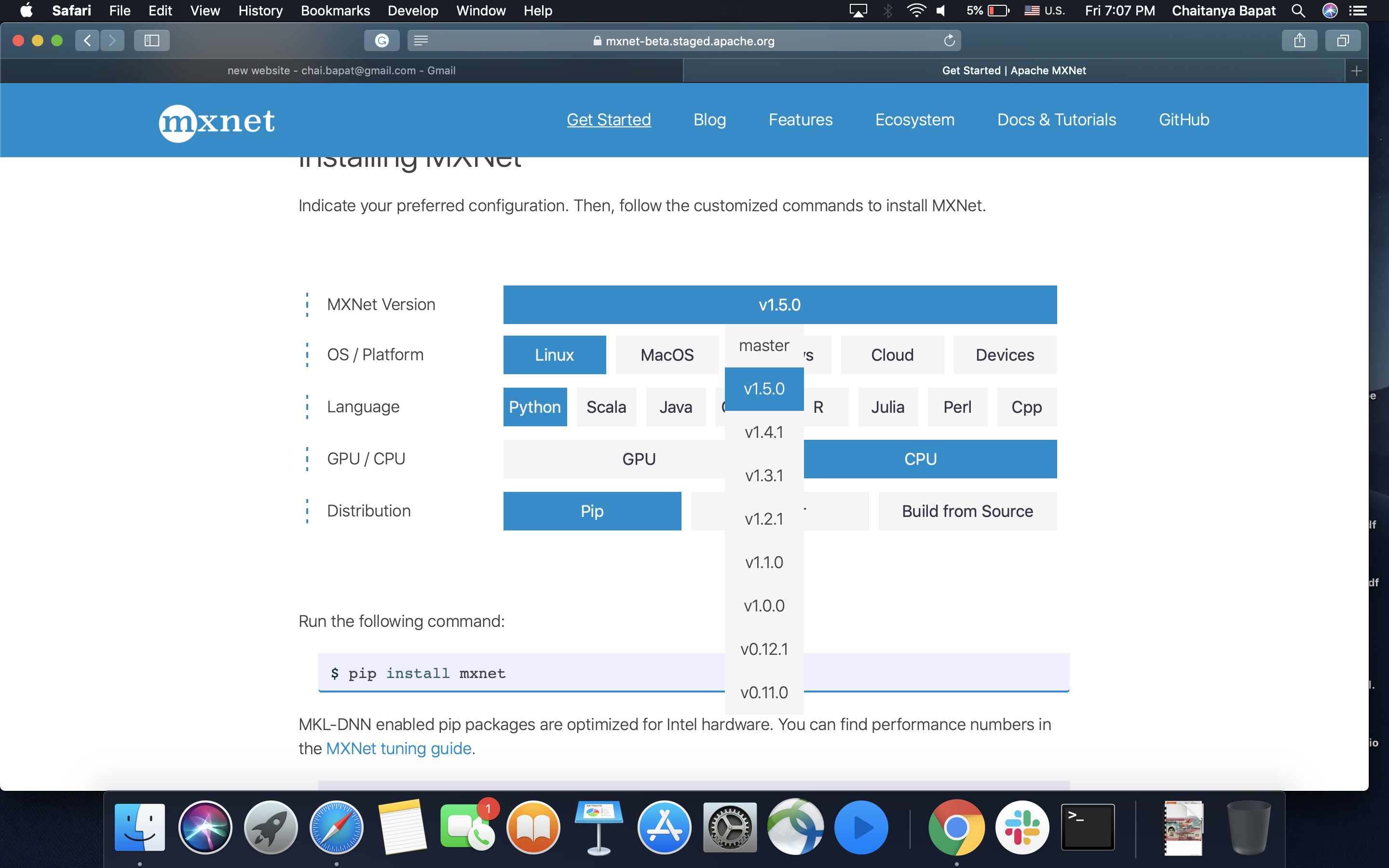Switch to the Gmail tab
The width and height of the screenshot is (1389, 868).
(341, 70)
